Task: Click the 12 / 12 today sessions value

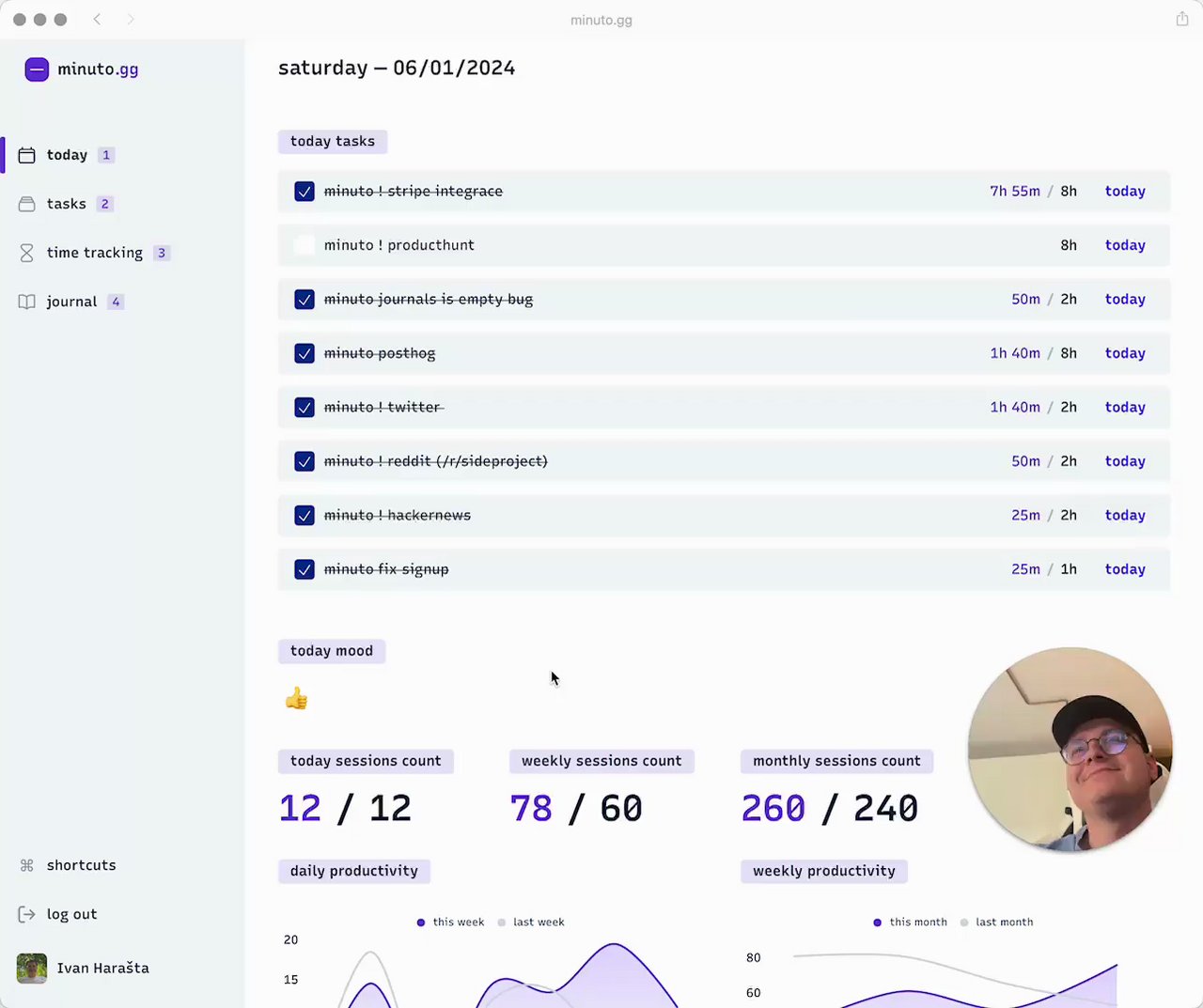Action: (x=346, y=809)
